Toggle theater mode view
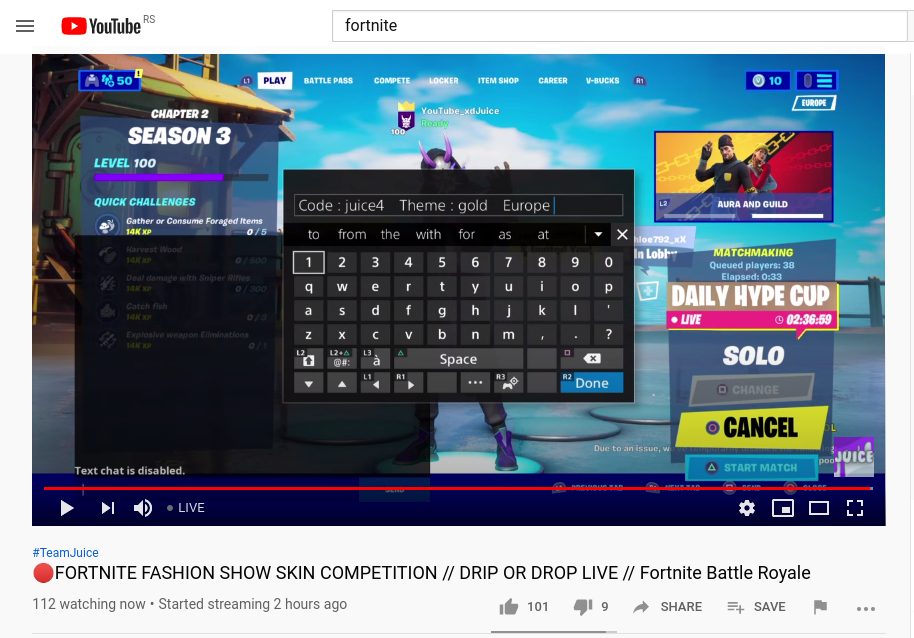The image size is (914, 638). point(819,508)
